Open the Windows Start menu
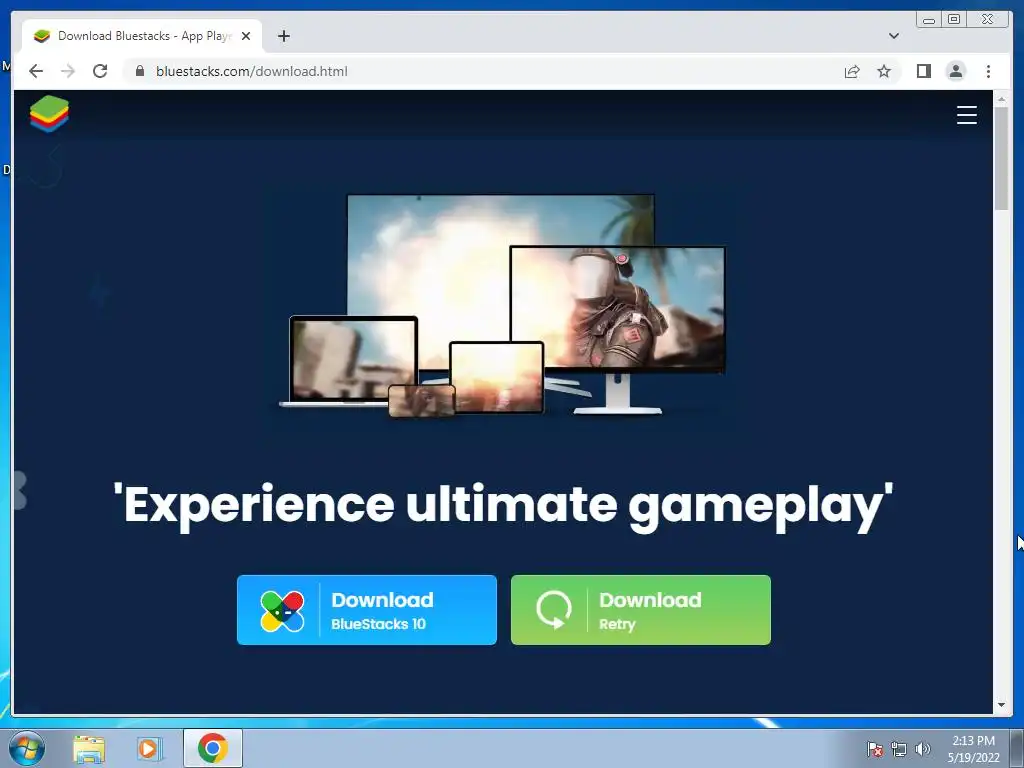 pyautogui.click(x=26, y=748)
